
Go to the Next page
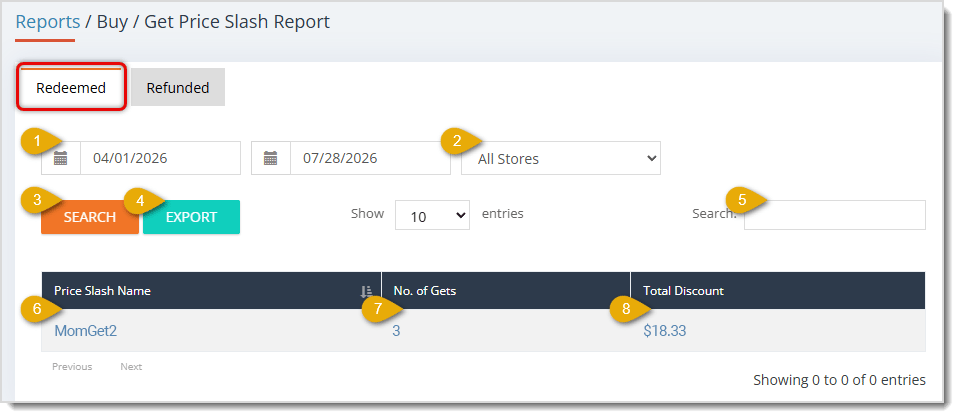pyautogui.click(x=131, y=367)
